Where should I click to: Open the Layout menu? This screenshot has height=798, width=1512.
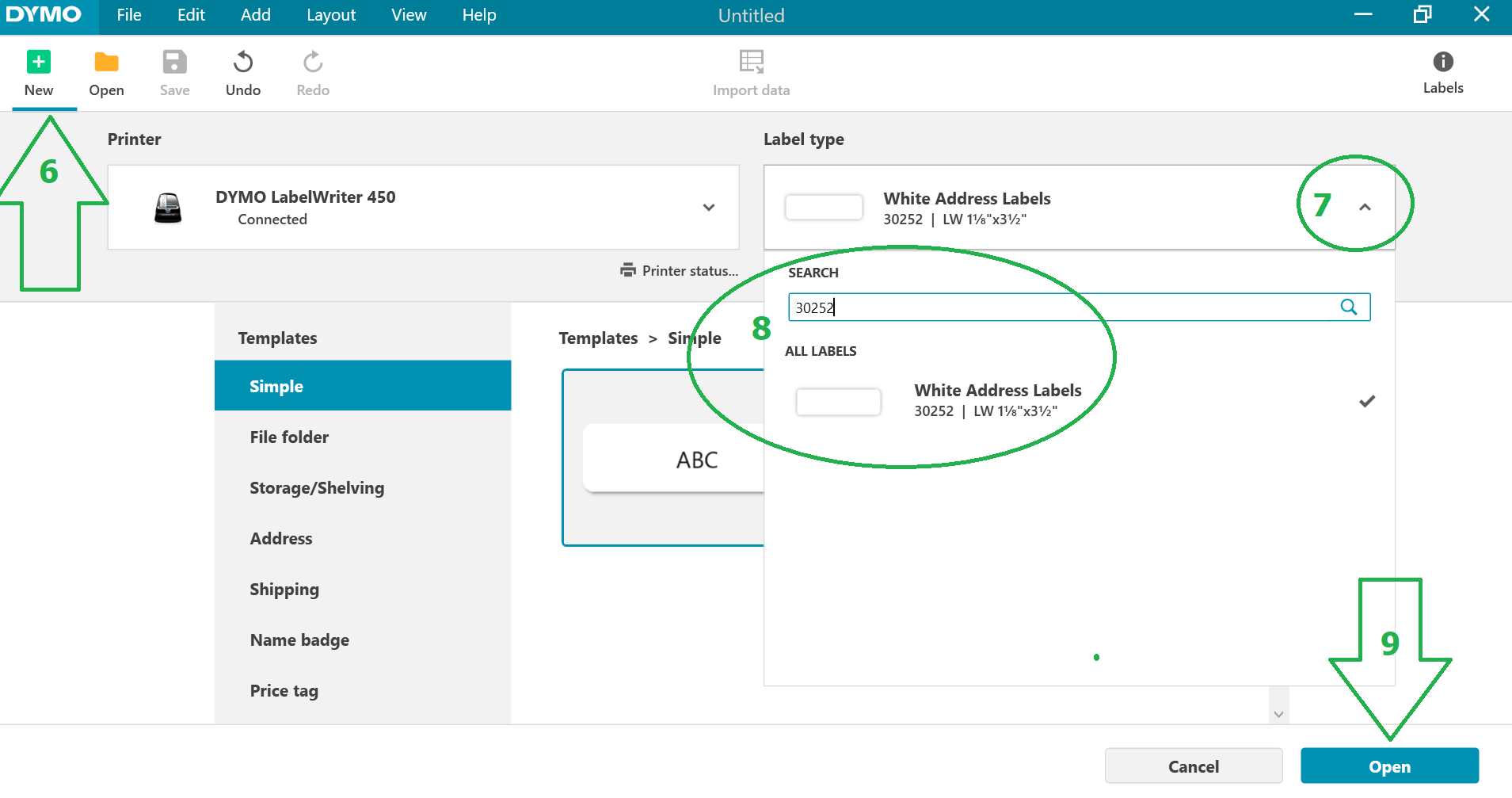click(x=330, y=16)
